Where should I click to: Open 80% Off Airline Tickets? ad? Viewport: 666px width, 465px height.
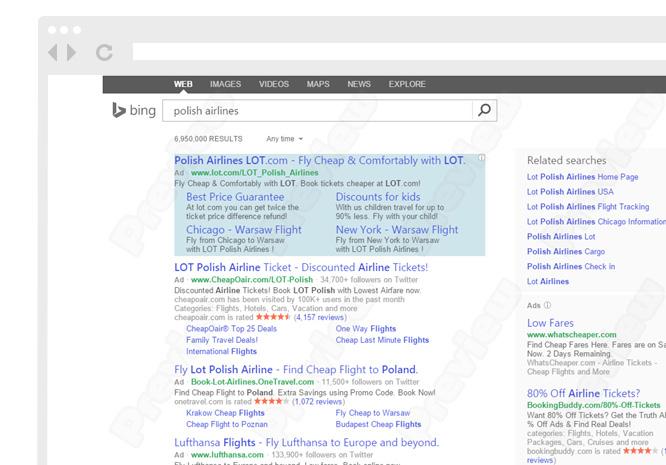click(x=583, y=393)
